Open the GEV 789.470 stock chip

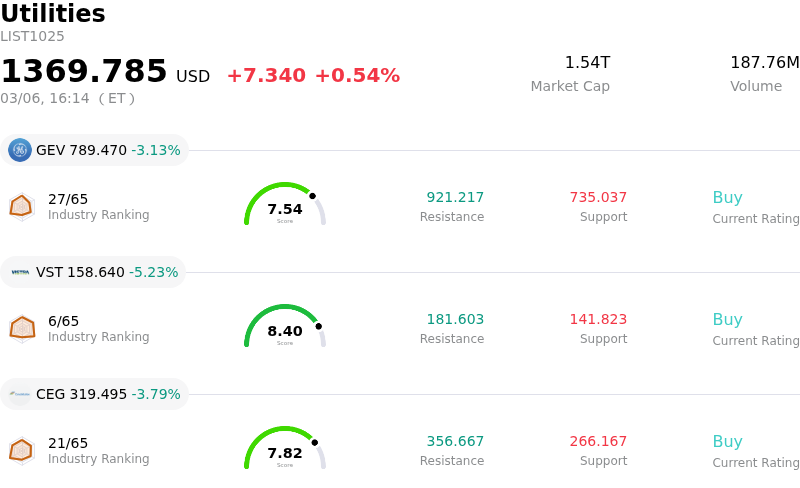click(x=95, y=150)
